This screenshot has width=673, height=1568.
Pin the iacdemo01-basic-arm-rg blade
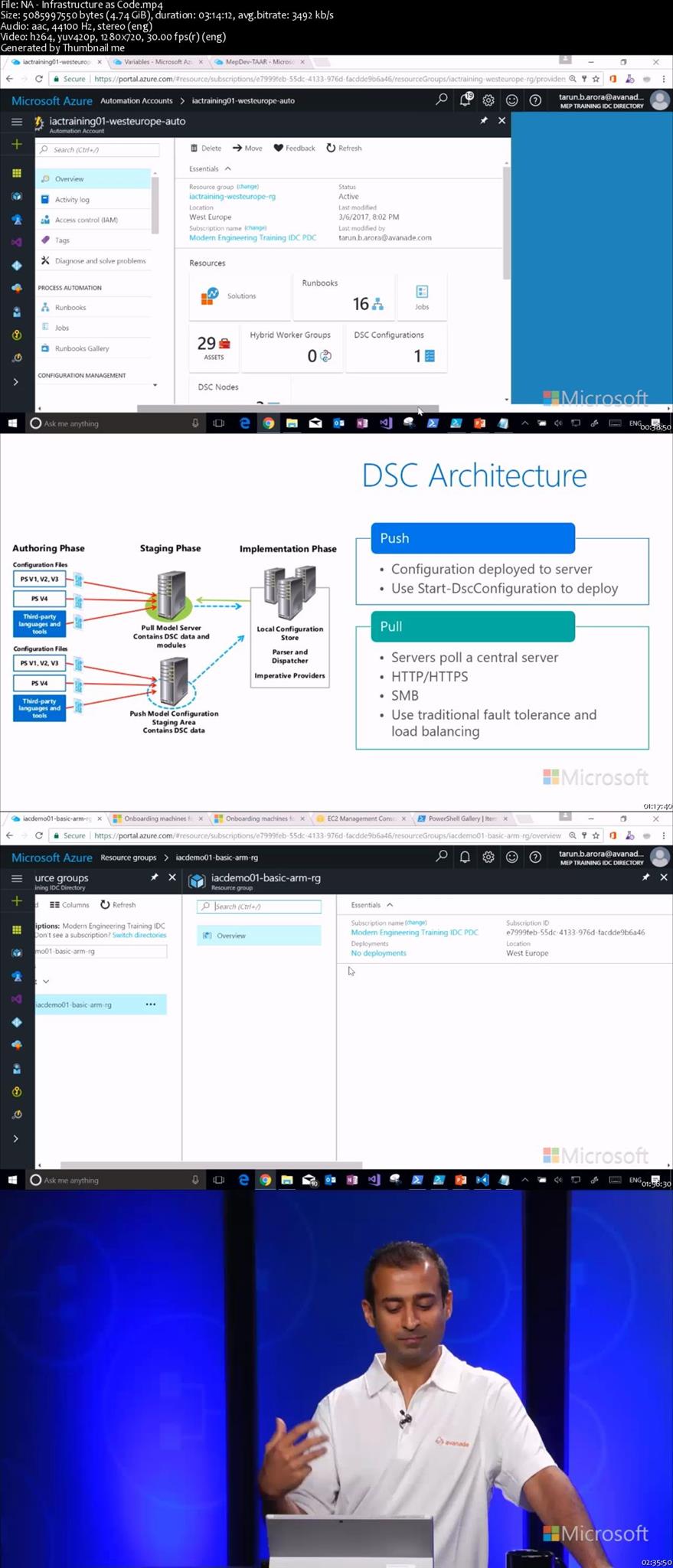[x=645, y=877]
